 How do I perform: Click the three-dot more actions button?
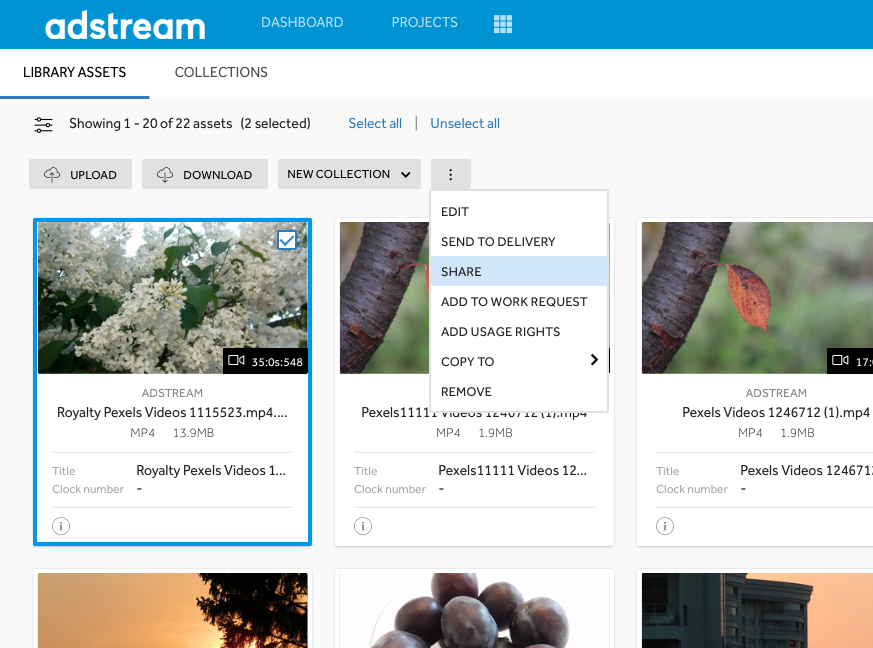coord(450,174)
